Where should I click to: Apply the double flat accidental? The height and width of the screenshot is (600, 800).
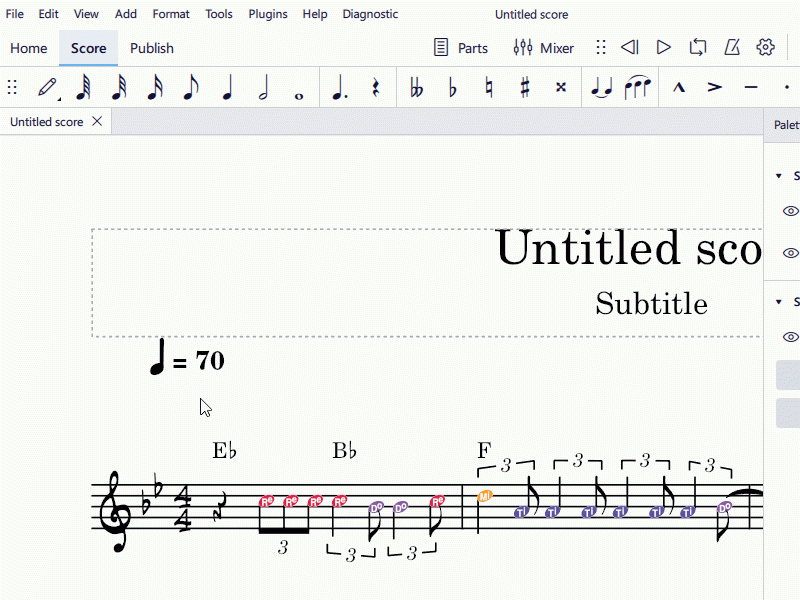pyautogui.click(x=416, y=87)
